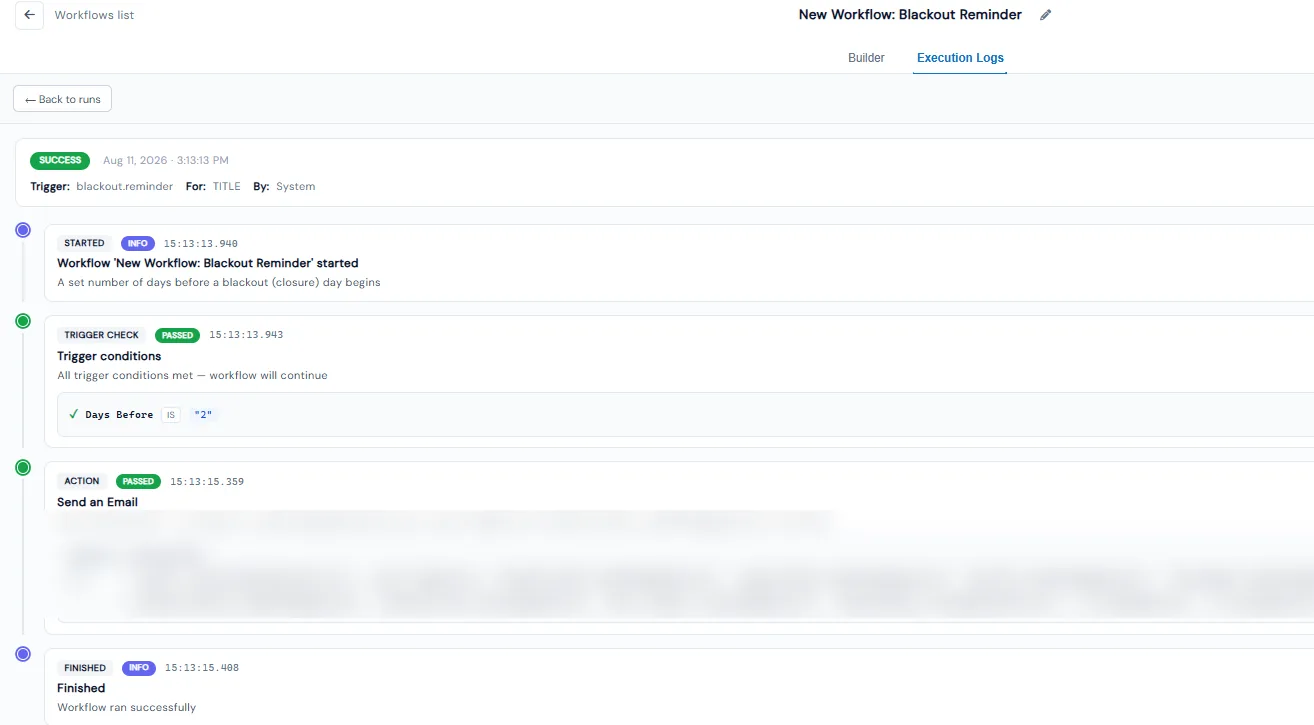1314x725 pixels.
Task: Click the 'Workflow ... started' log heading
Action: pyautogui.click(x=207, y=263)
